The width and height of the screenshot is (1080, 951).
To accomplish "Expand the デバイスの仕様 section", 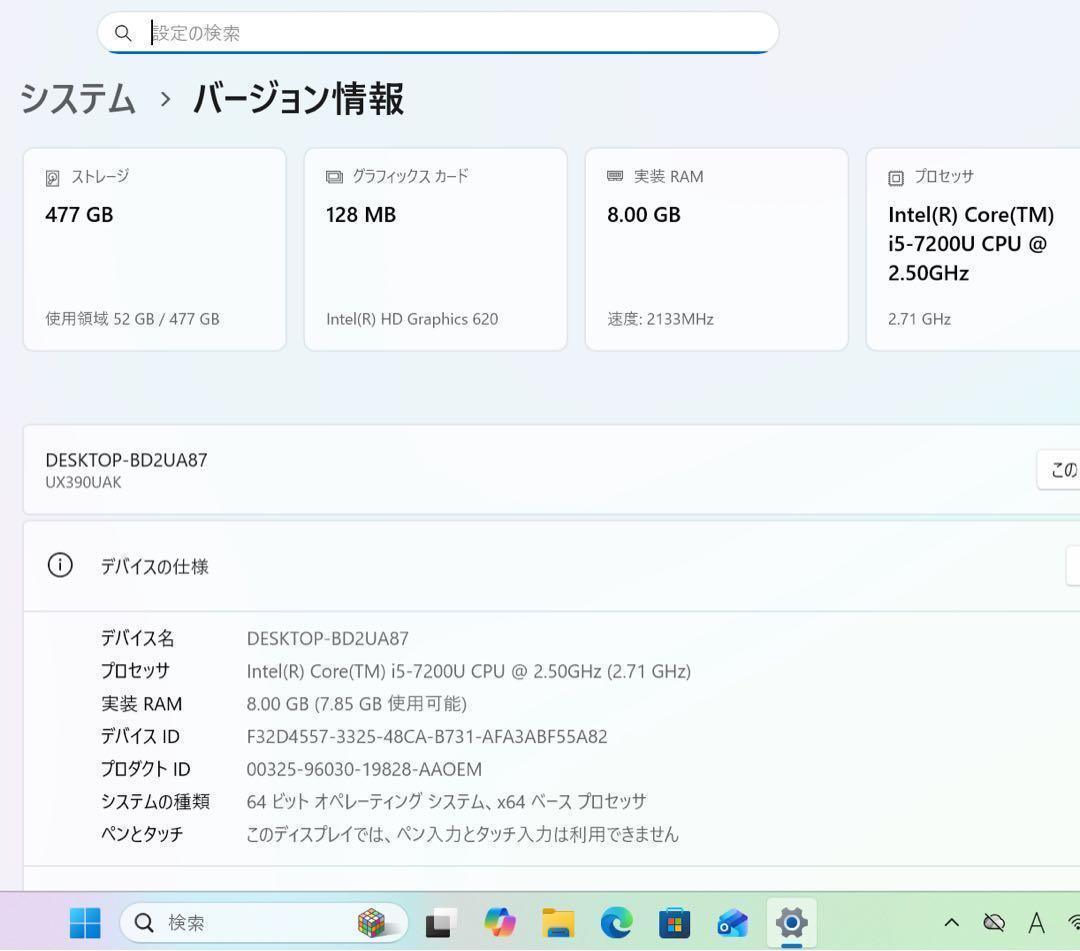I will click(x=550, y=565).
